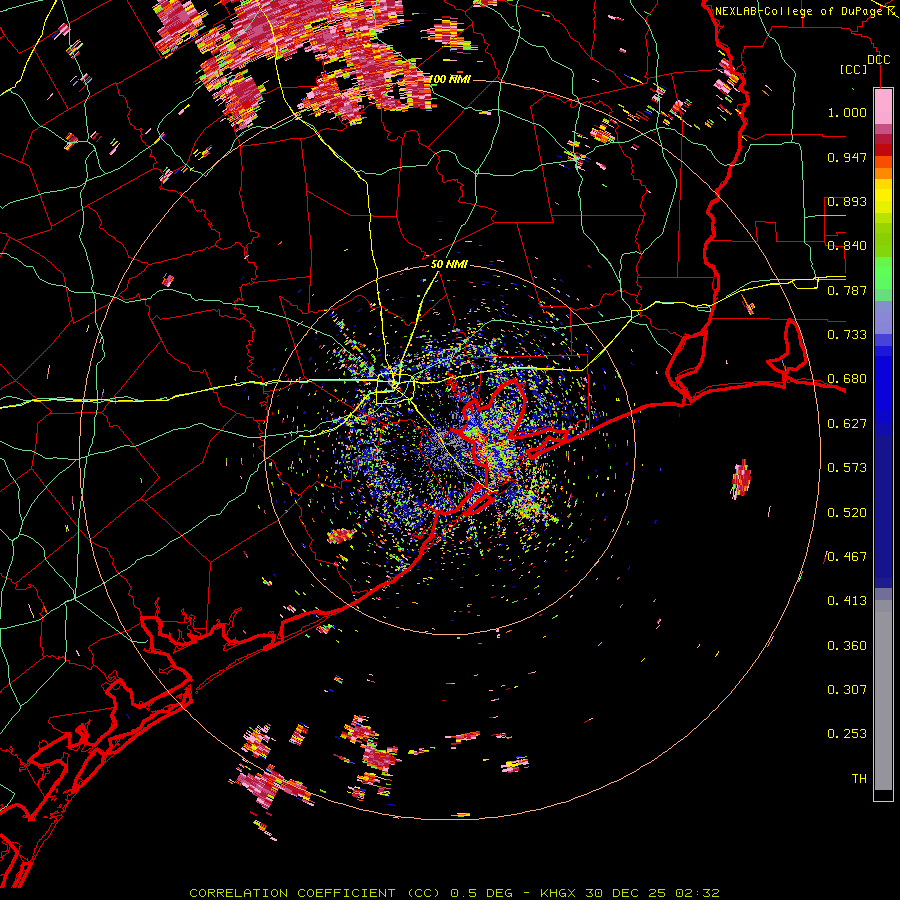Click the [CC] units label above the scale
The image size is (900, 900).
854,69
